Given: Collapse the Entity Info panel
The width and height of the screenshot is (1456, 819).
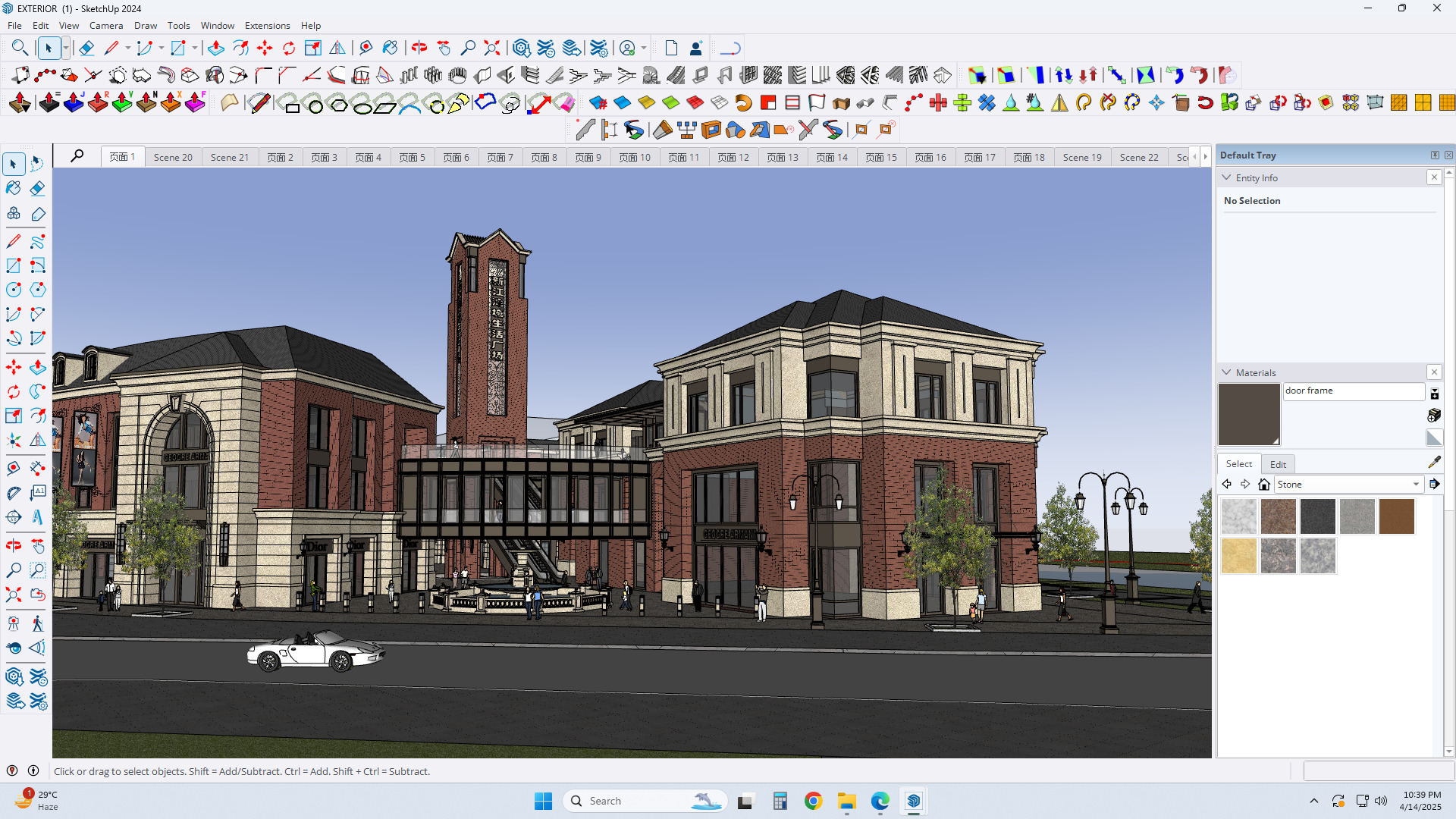Looking at the screenshot, I should 1226,177.
